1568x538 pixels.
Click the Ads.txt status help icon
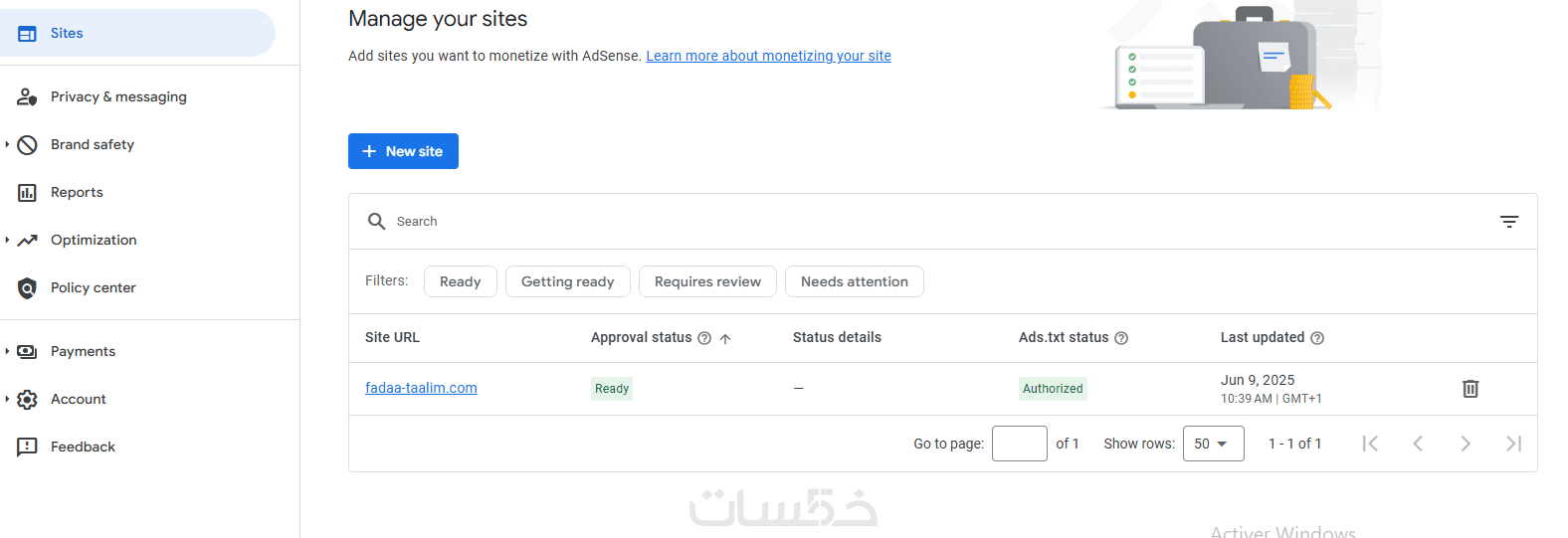tap(1121, 338)
